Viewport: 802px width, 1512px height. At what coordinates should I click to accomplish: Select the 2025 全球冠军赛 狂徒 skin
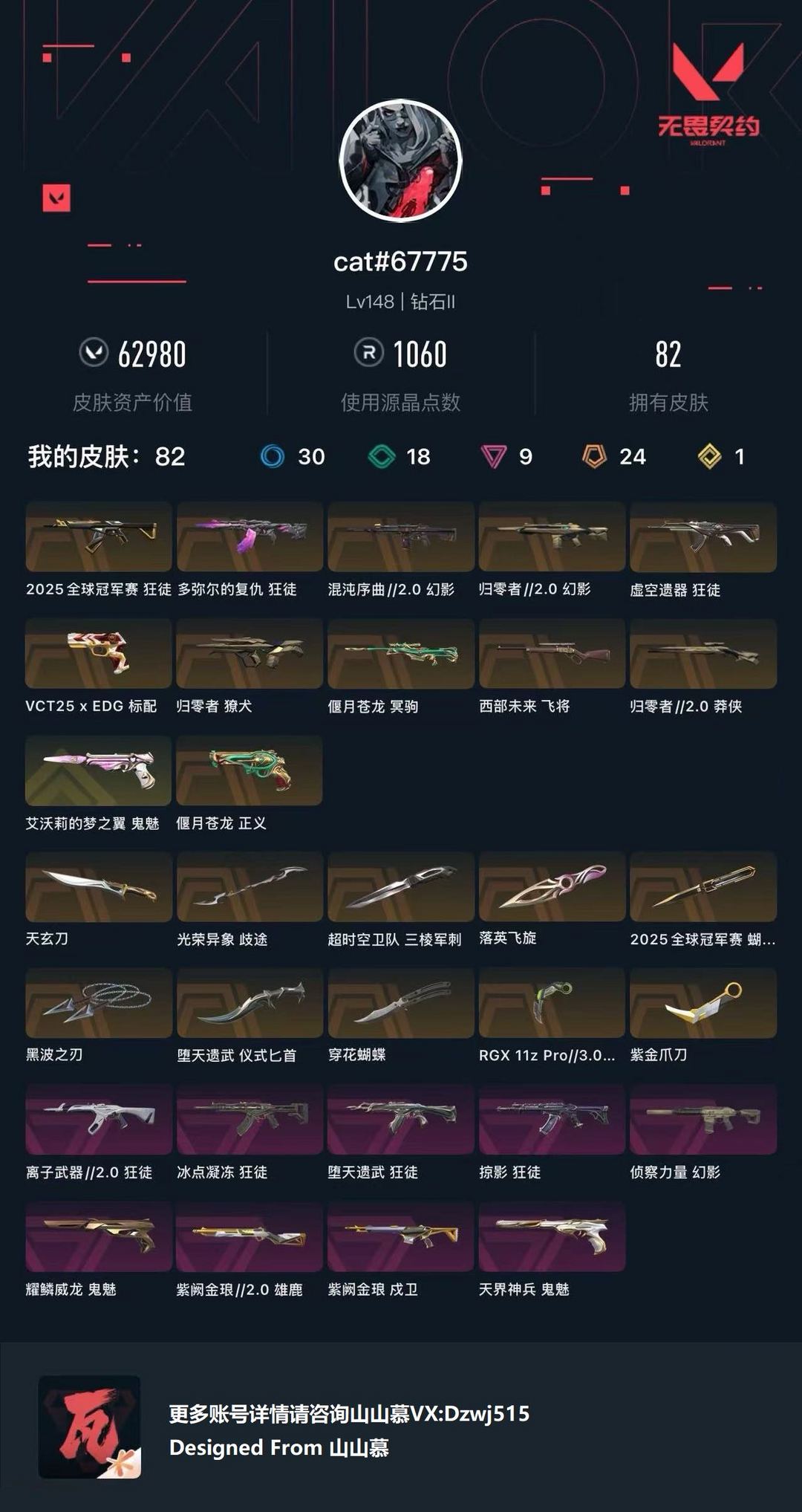[x=99, y=536]
